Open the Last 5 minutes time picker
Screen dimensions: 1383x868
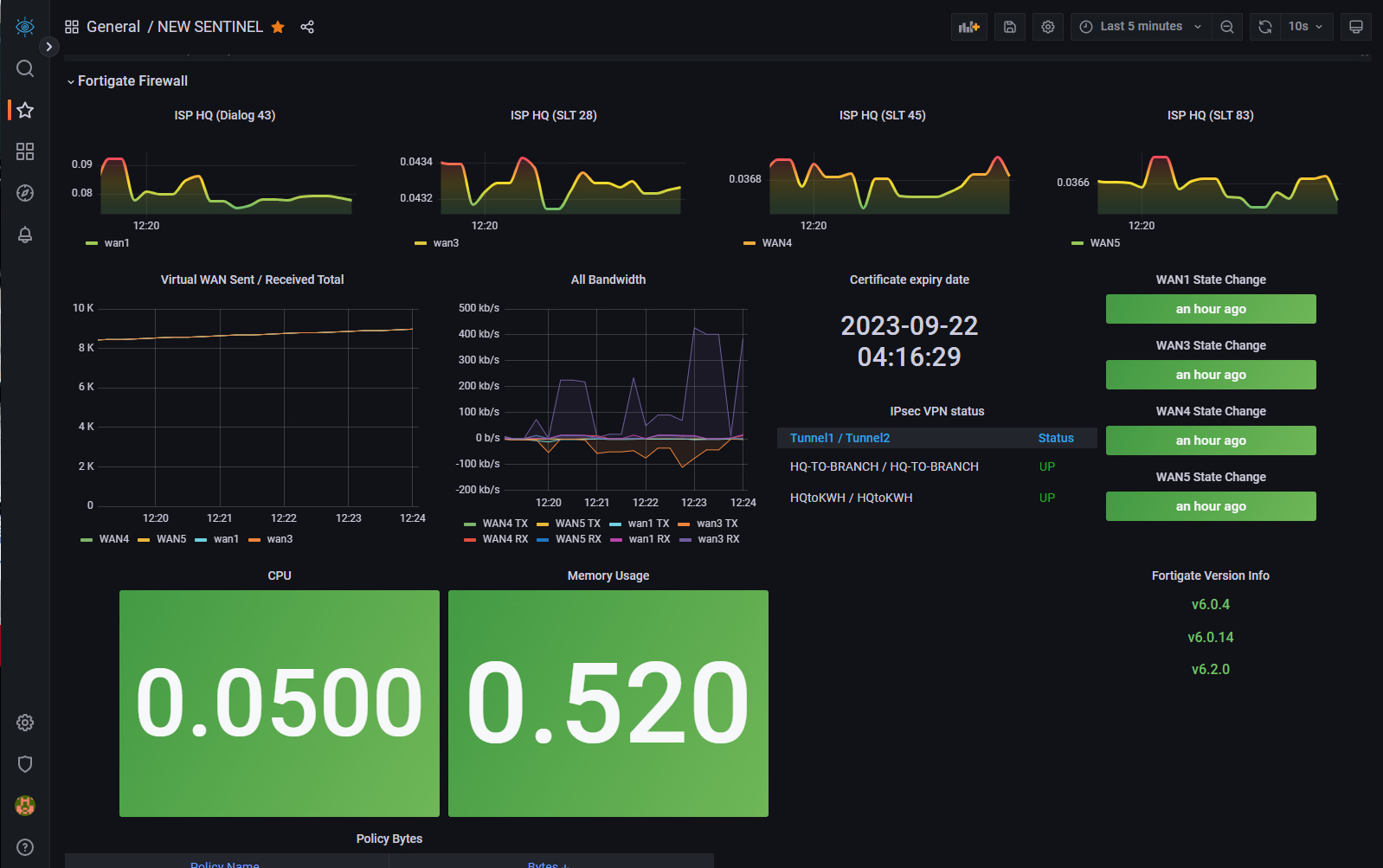[1141, 27]
